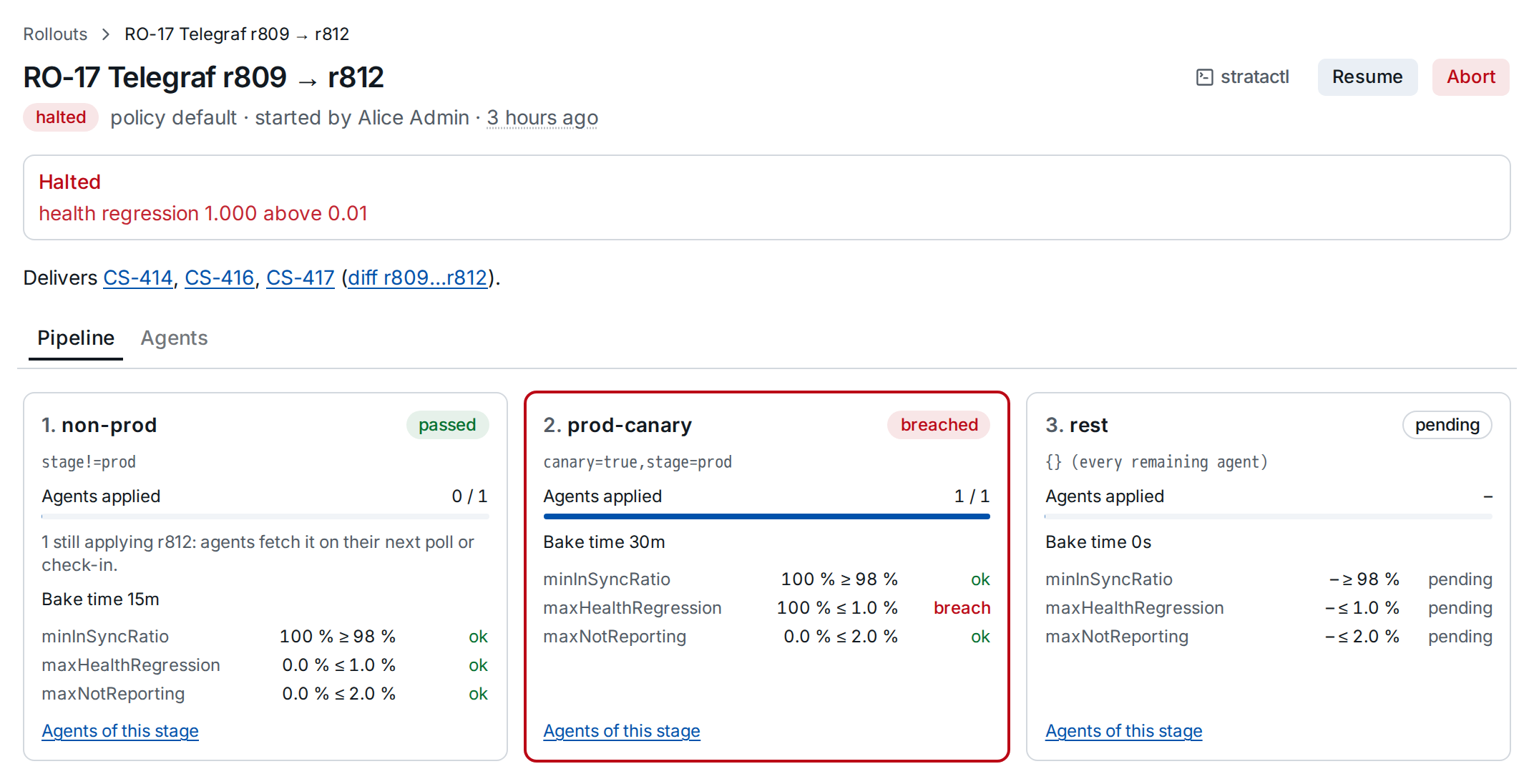Click the breadcrumb chevron separator after Rollouts
Viewport: 1534px width, 784px height.
[x=106, y=34]
